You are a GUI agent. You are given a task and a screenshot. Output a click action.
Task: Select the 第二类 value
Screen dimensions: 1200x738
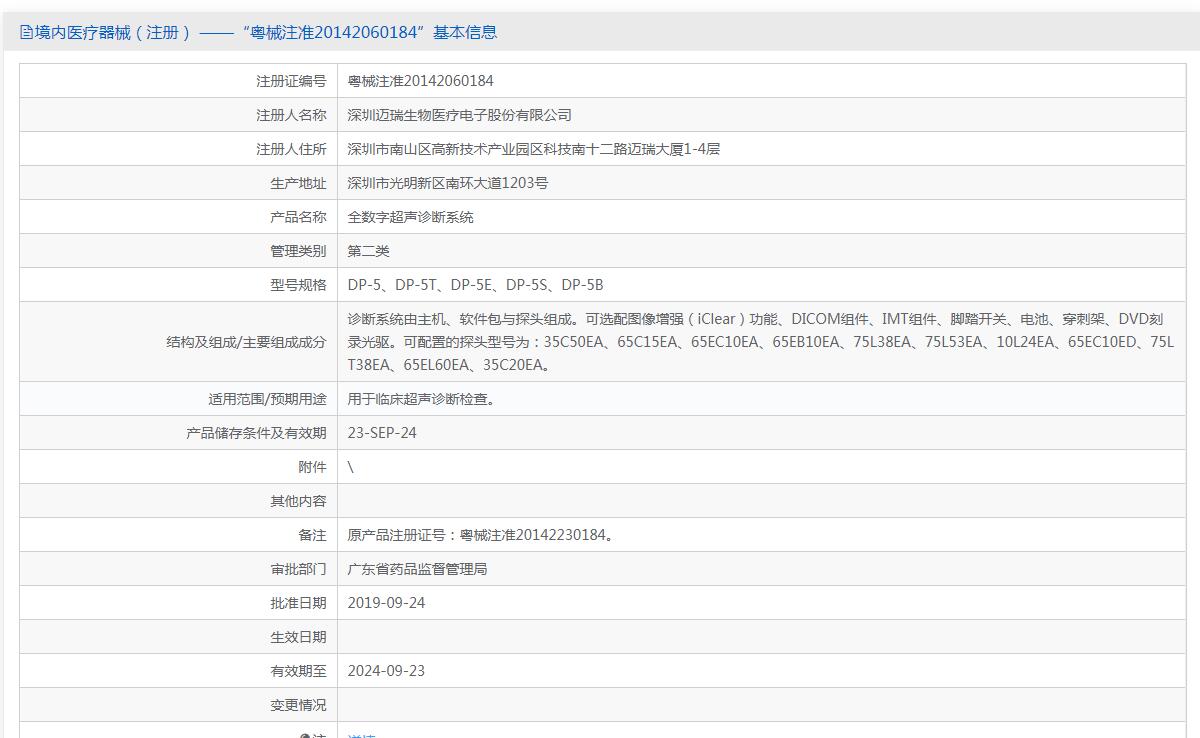click(368, 251)
